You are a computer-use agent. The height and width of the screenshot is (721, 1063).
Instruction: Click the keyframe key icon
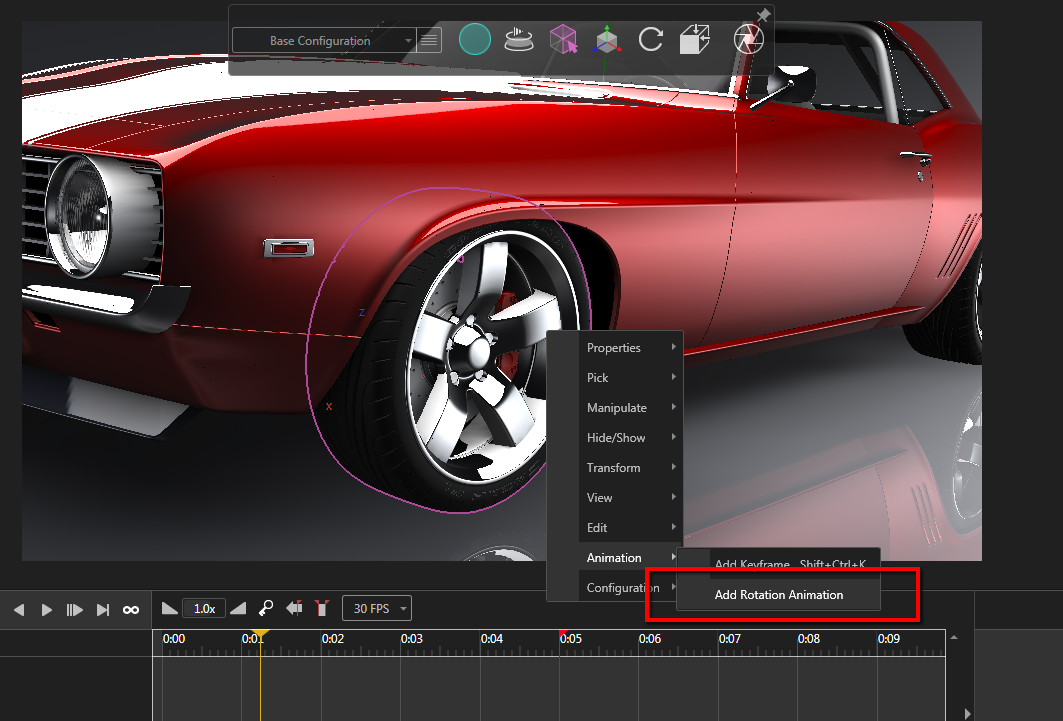[266, 608]
